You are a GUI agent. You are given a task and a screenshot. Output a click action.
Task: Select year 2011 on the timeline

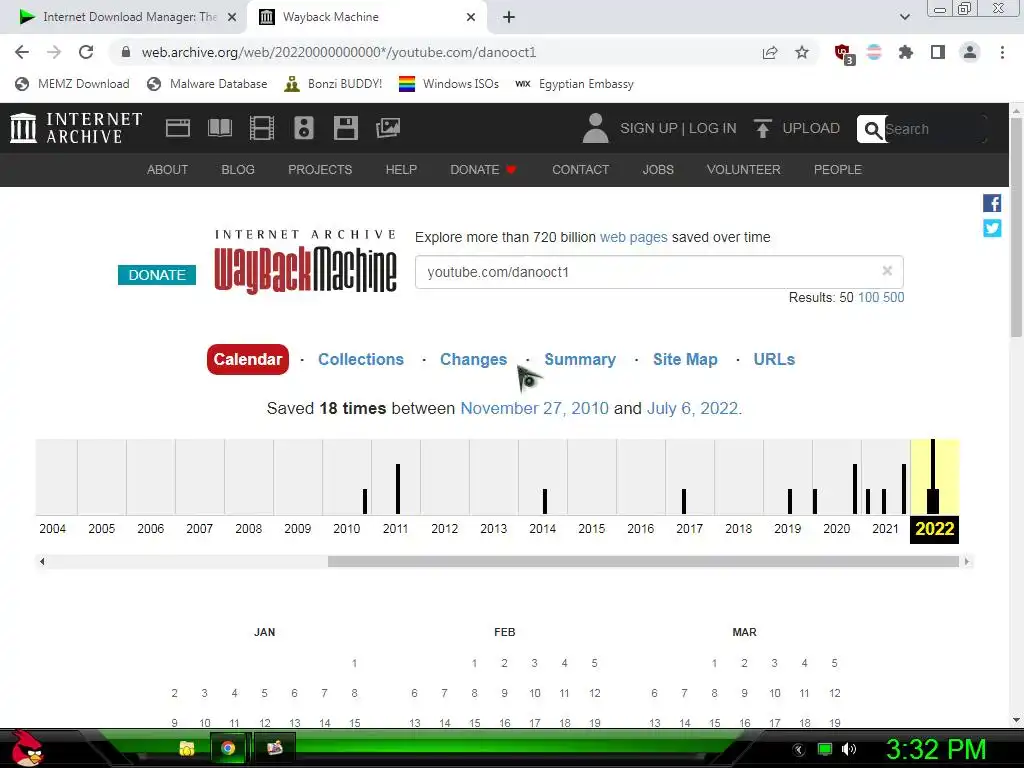pyautogui.click(x=396, y=528)
